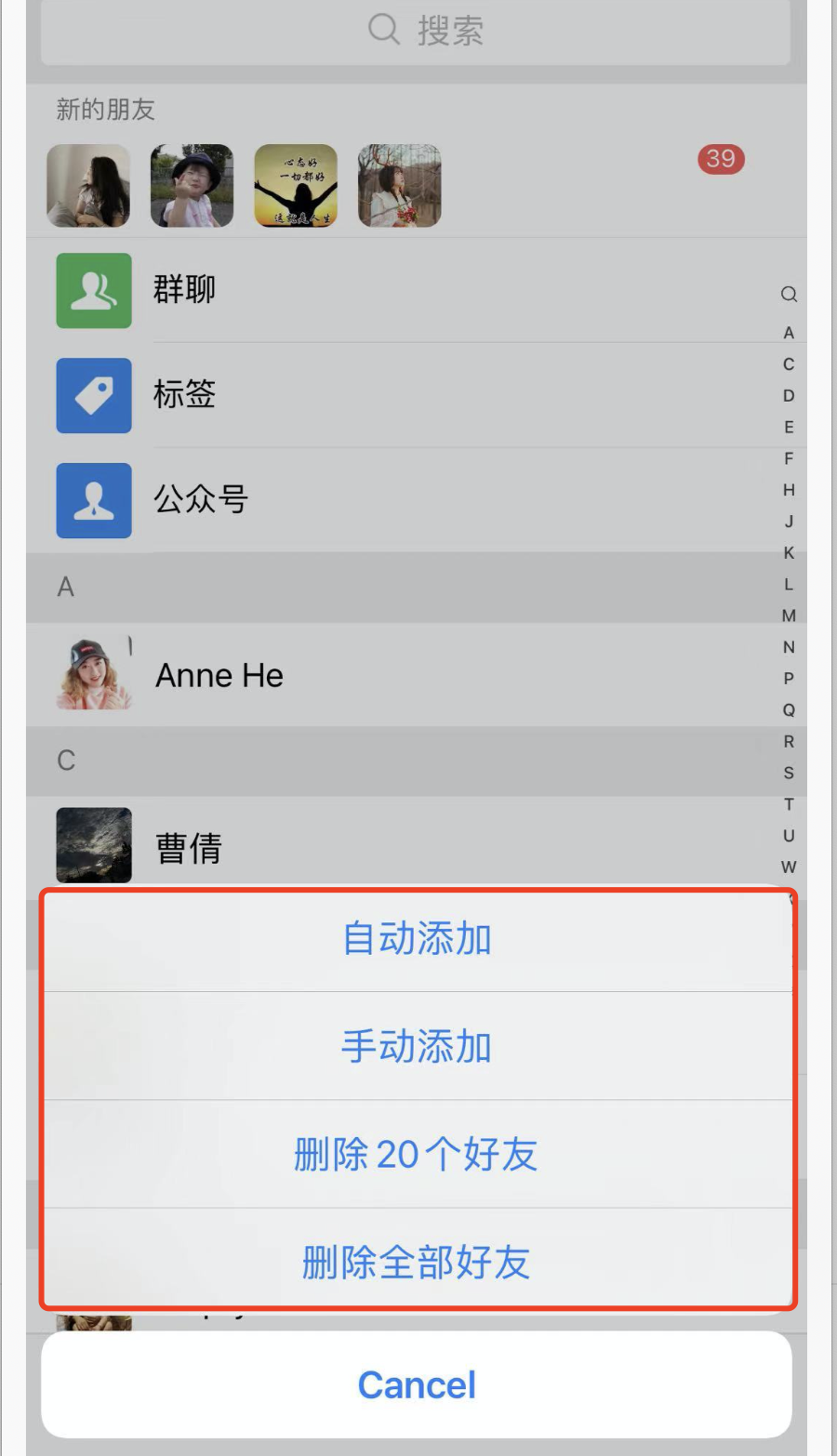This screenshot has height=1456, width=837.
Task: Tap the magnifier icon in search bar
Action: [384, 30]
